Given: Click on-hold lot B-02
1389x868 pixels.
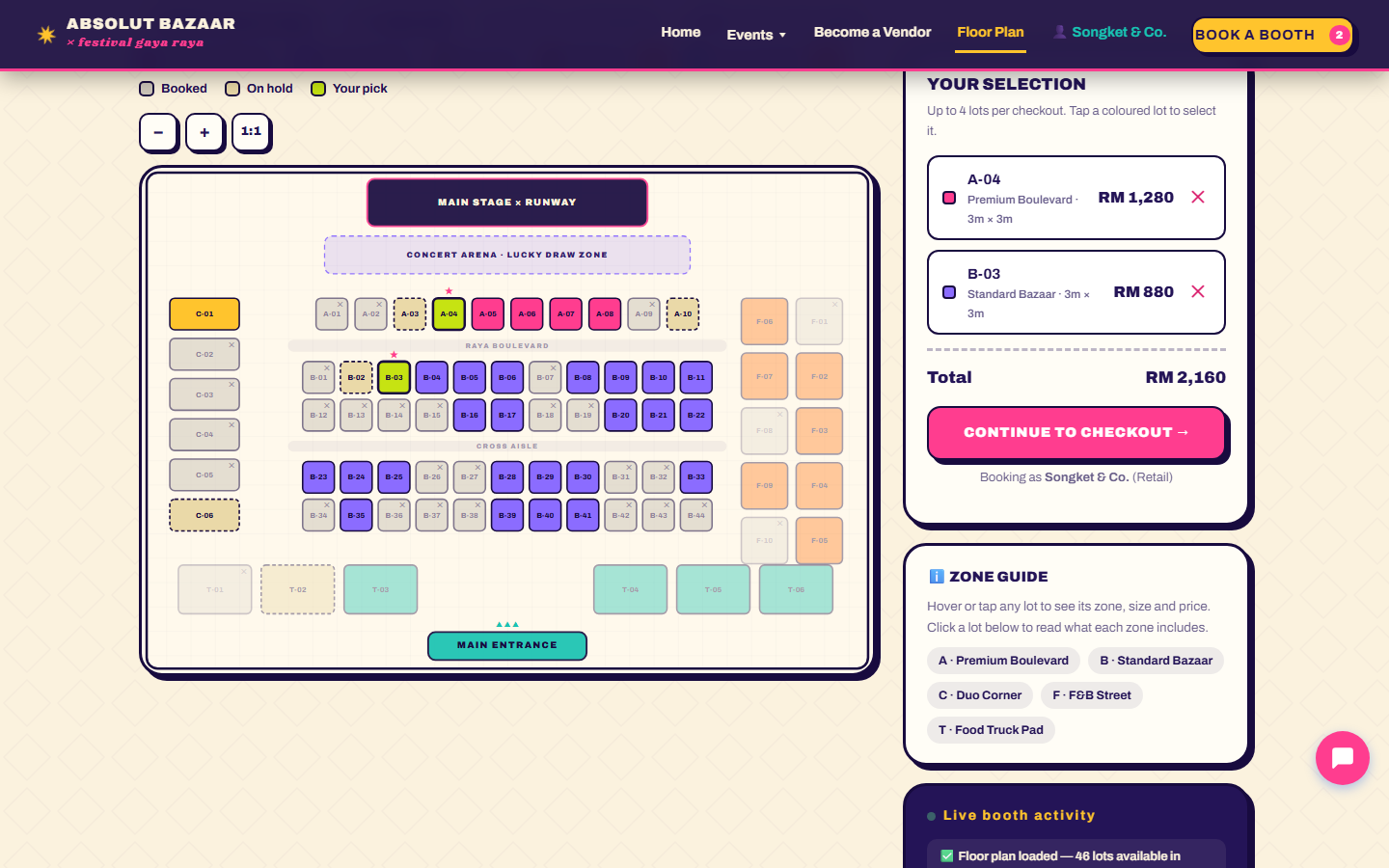Looking at the screenshot, I should click(356, 377).
